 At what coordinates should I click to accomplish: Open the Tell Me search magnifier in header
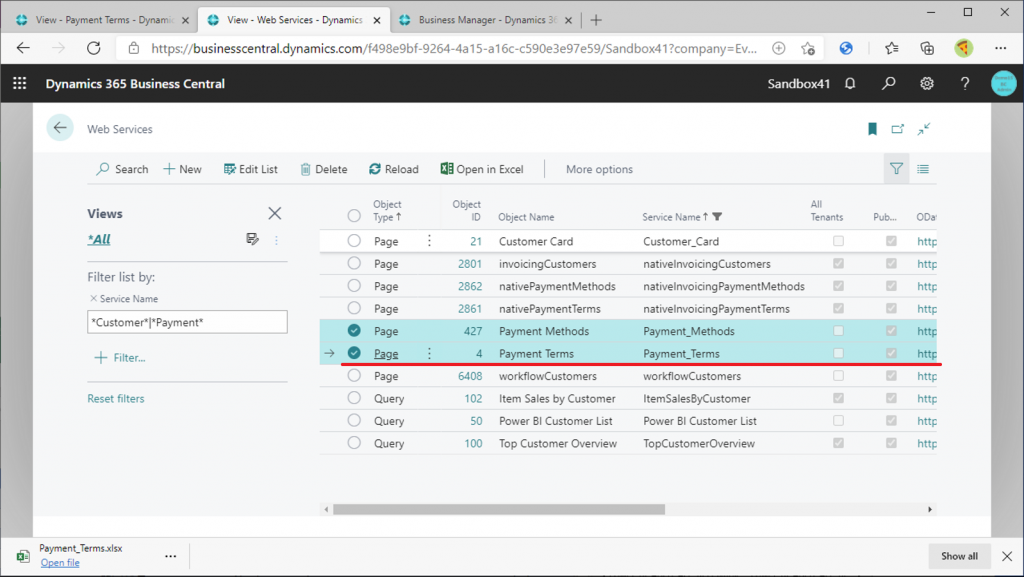tap(888, 84)
